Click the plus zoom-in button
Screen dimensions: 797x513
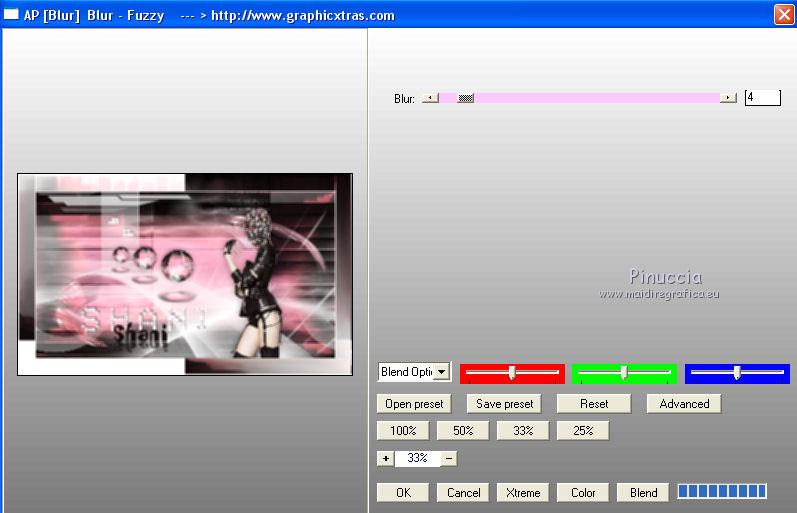[386, 459]
